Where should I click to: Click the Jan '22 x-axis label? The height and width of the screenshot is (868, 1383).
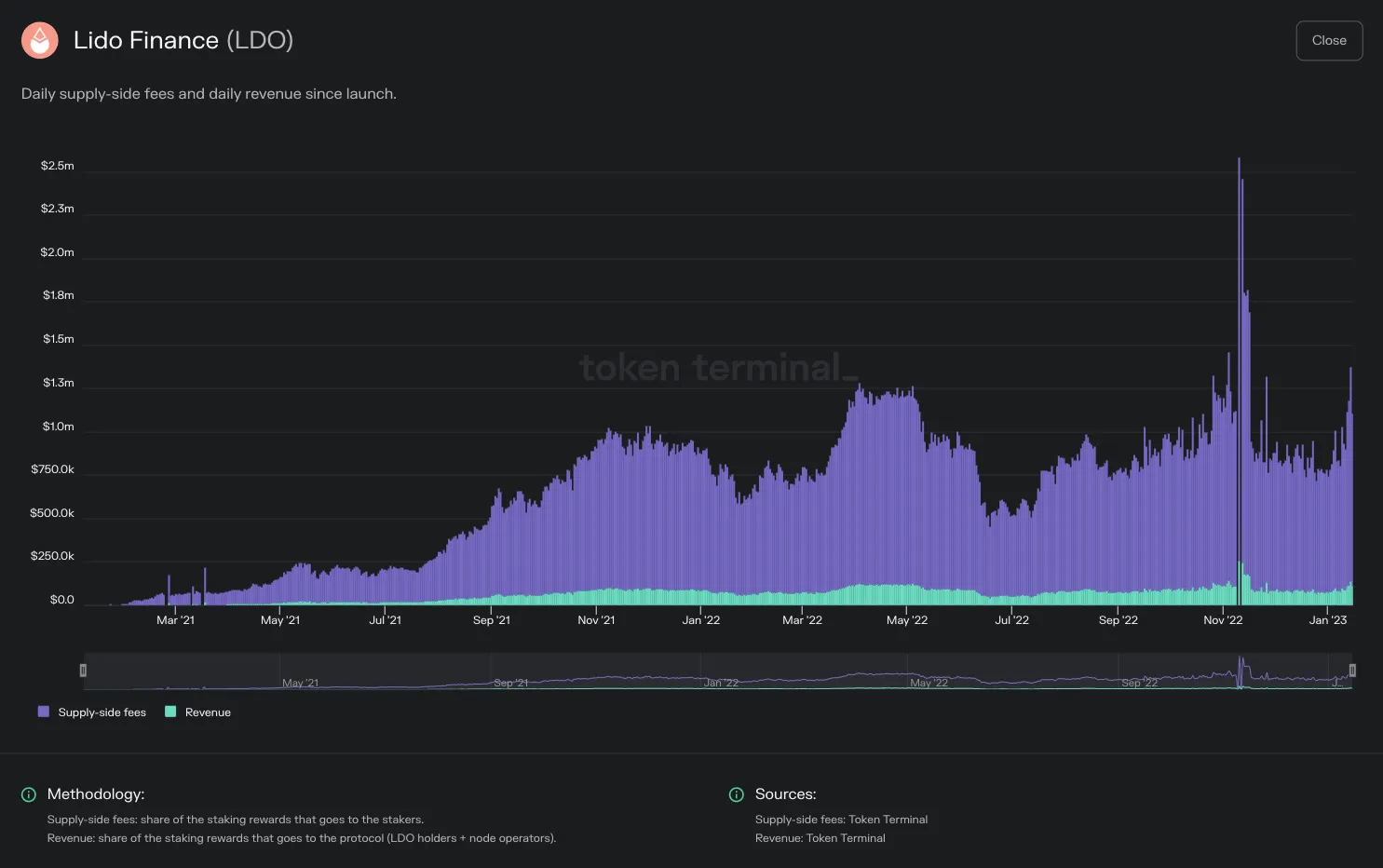pos(701,620)
